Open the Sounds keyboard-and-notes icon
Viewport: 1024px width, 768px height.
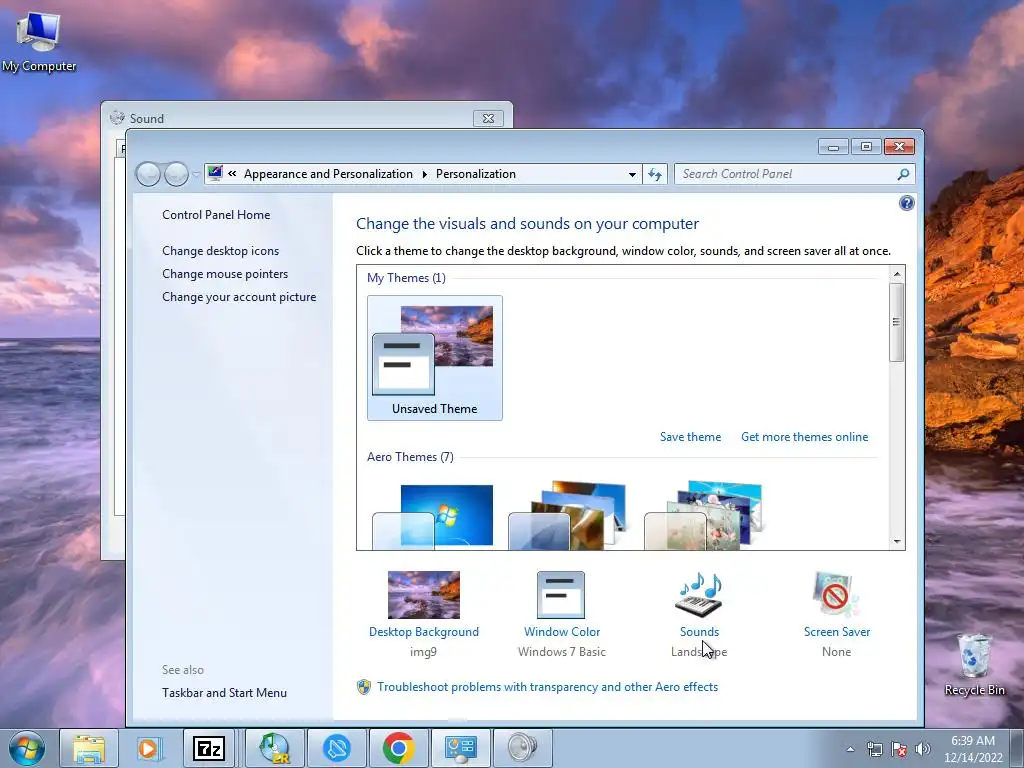coord(699,594)
